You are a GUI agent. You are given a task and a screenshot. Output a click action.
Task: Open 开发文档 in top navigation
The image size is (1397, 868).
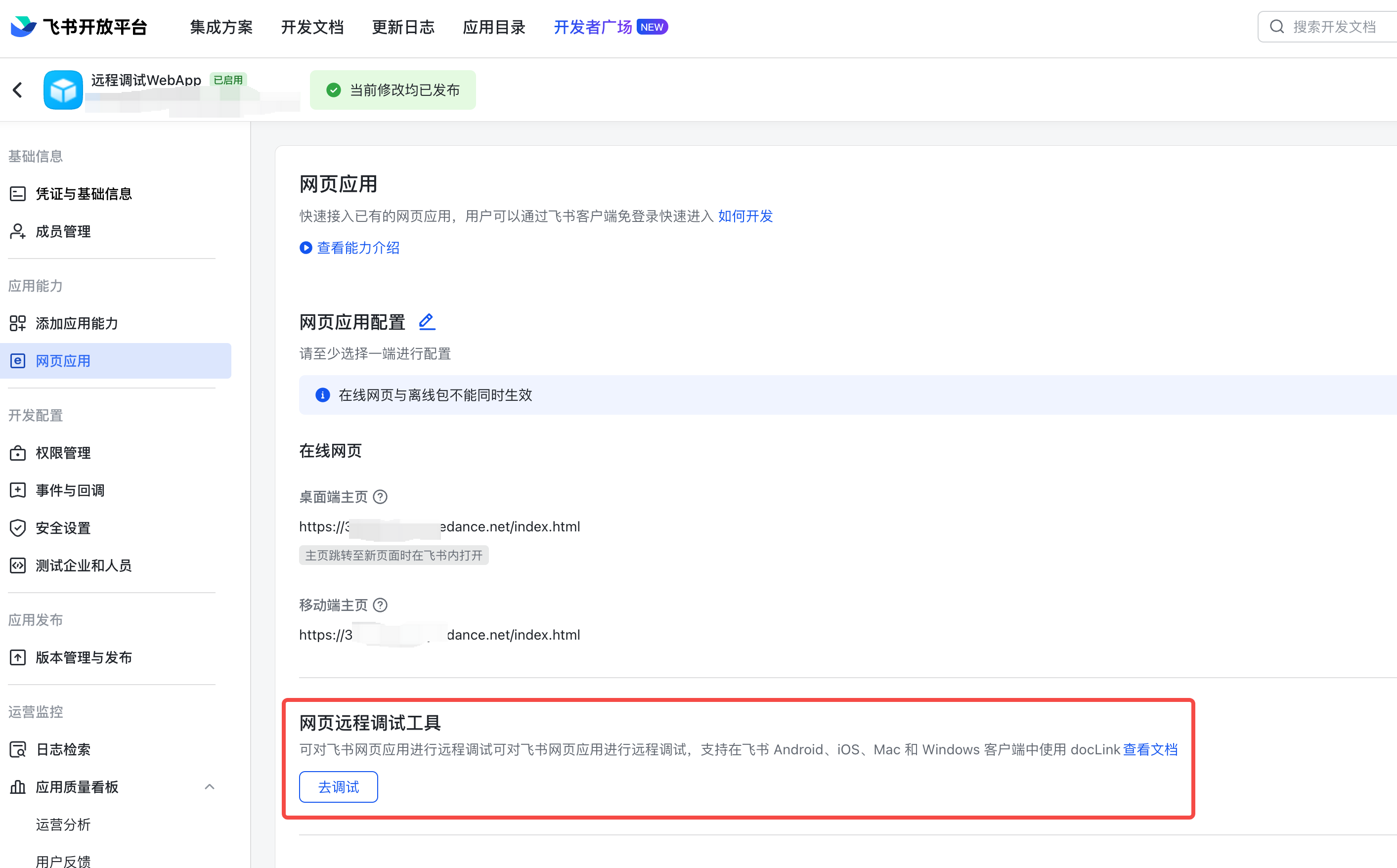pyautogui.click(x=312, y=27)
